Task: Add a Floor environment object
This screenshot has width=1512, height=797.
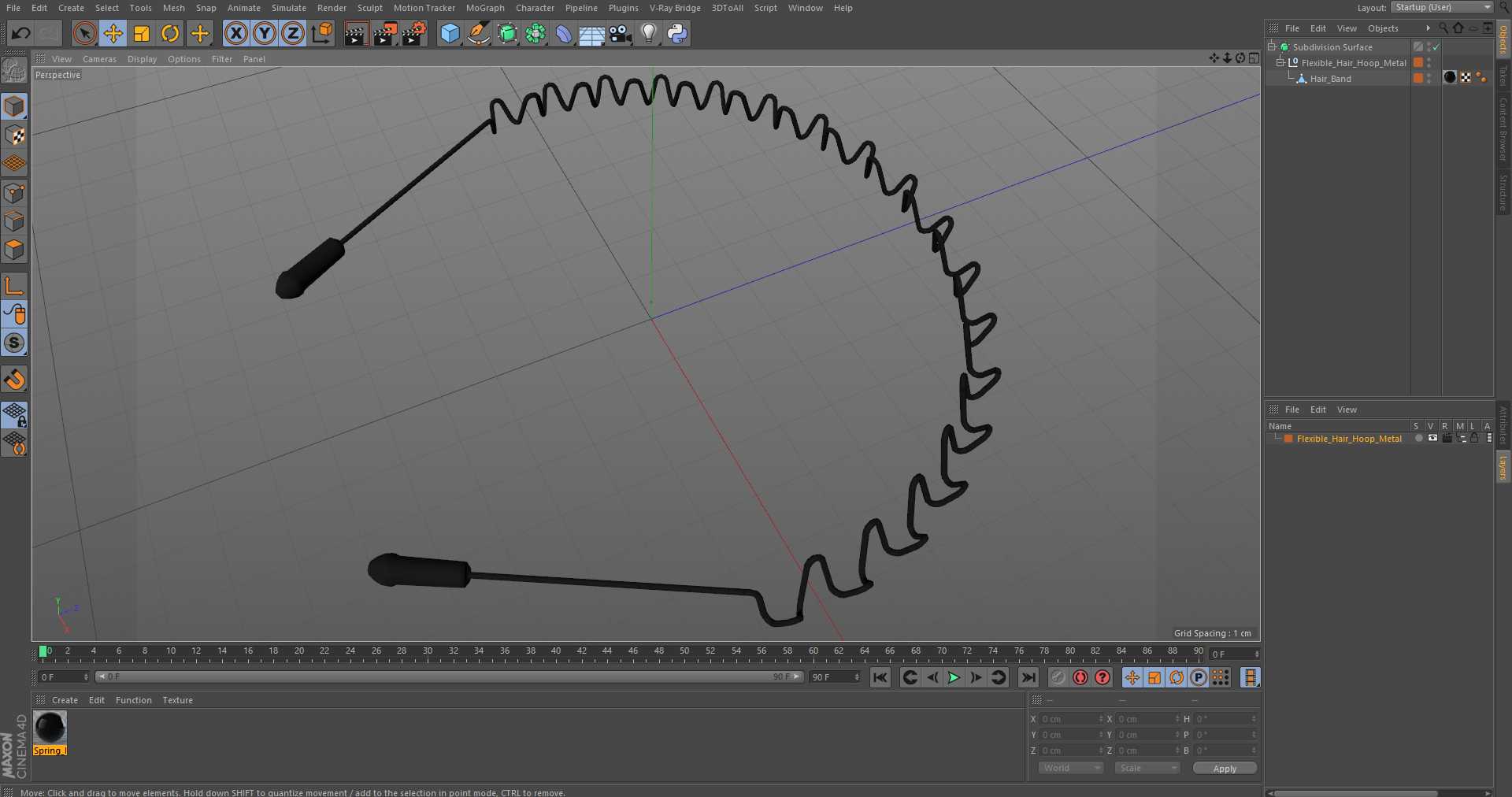Action: click(x=592, y=33)
